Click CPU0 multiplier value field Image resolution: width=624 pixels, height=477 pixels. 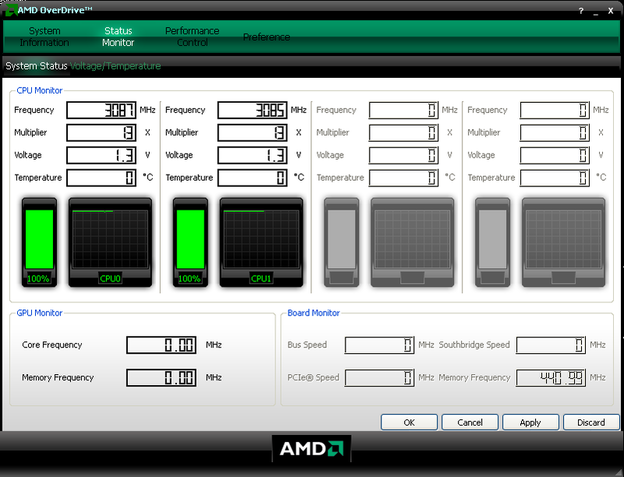(x=101, y=133)
